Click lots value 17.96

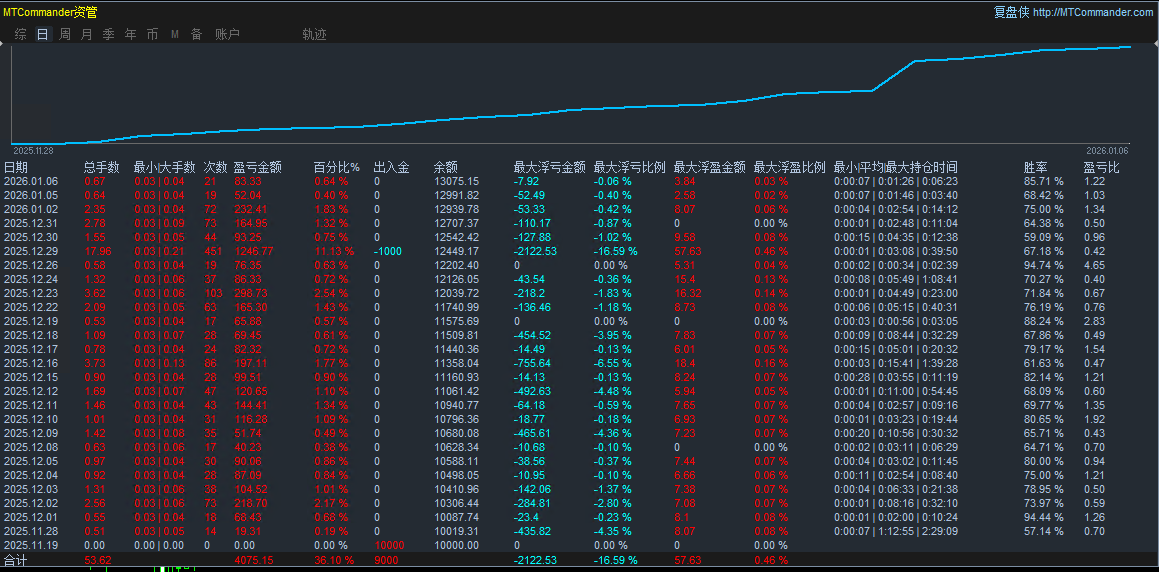(98, 251)
